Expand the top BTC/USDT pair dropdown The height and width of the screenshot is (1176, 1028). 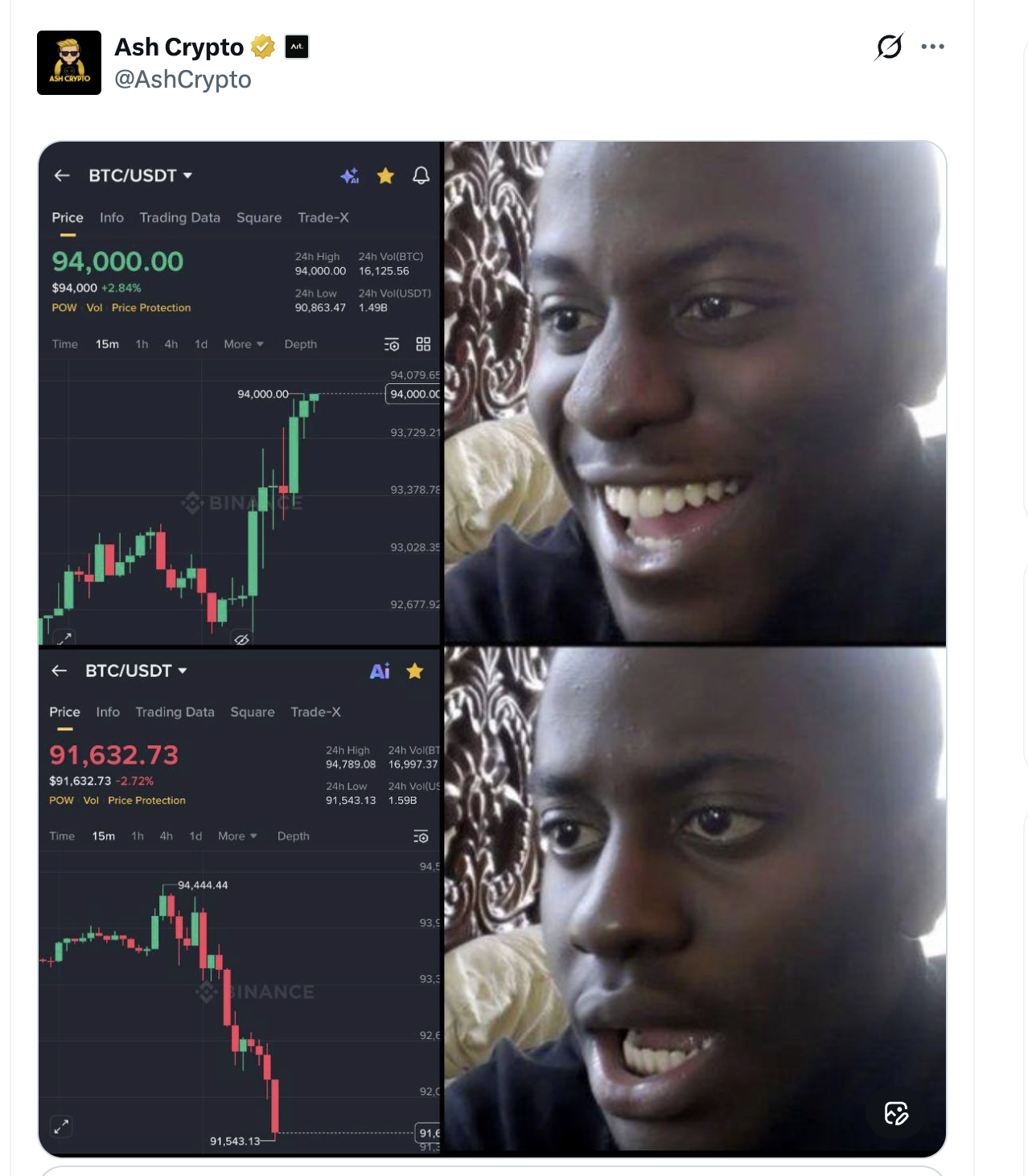141,175
